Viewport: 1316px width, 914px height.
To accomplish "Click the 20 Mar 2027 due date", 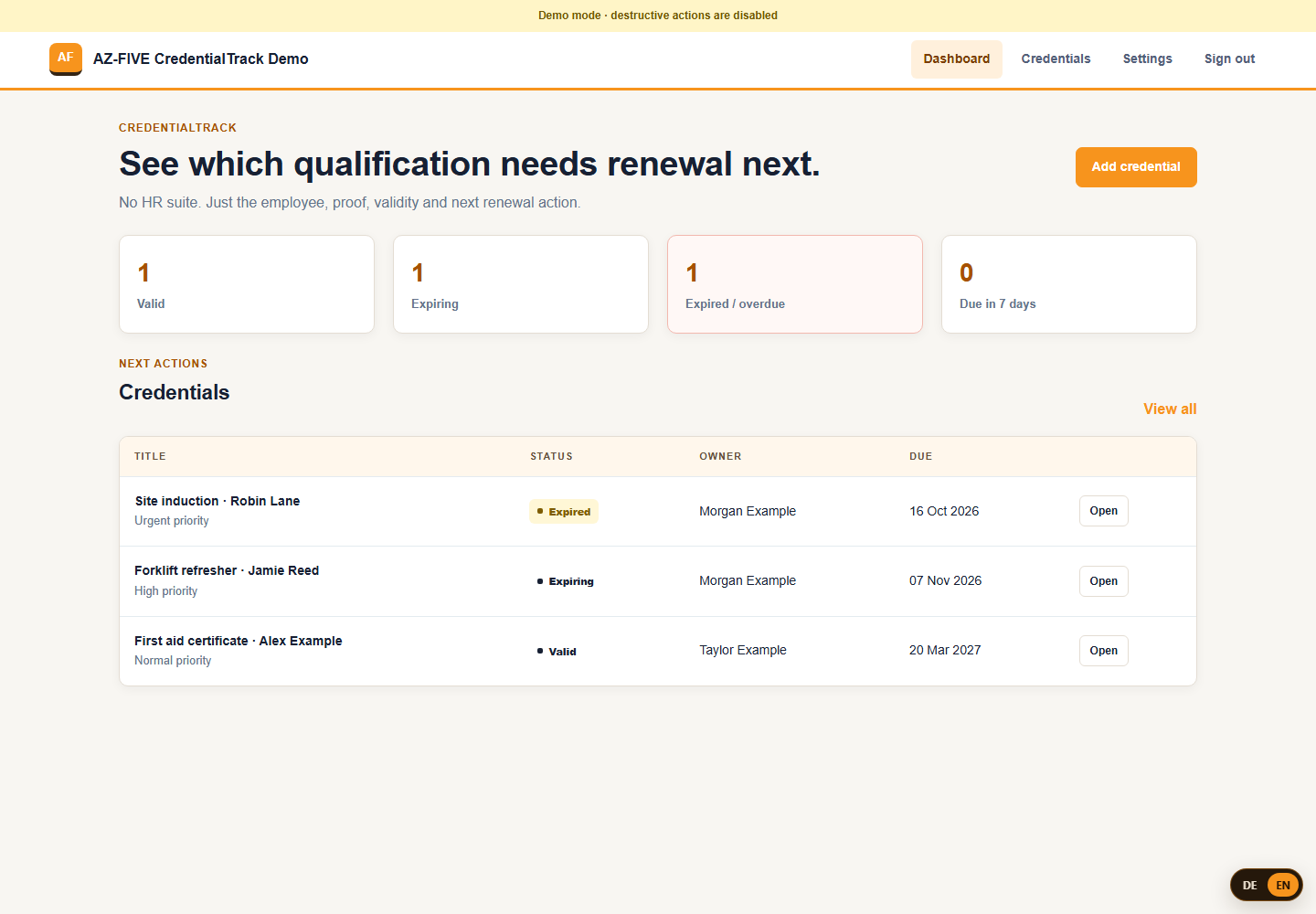I will pos(945,650).
